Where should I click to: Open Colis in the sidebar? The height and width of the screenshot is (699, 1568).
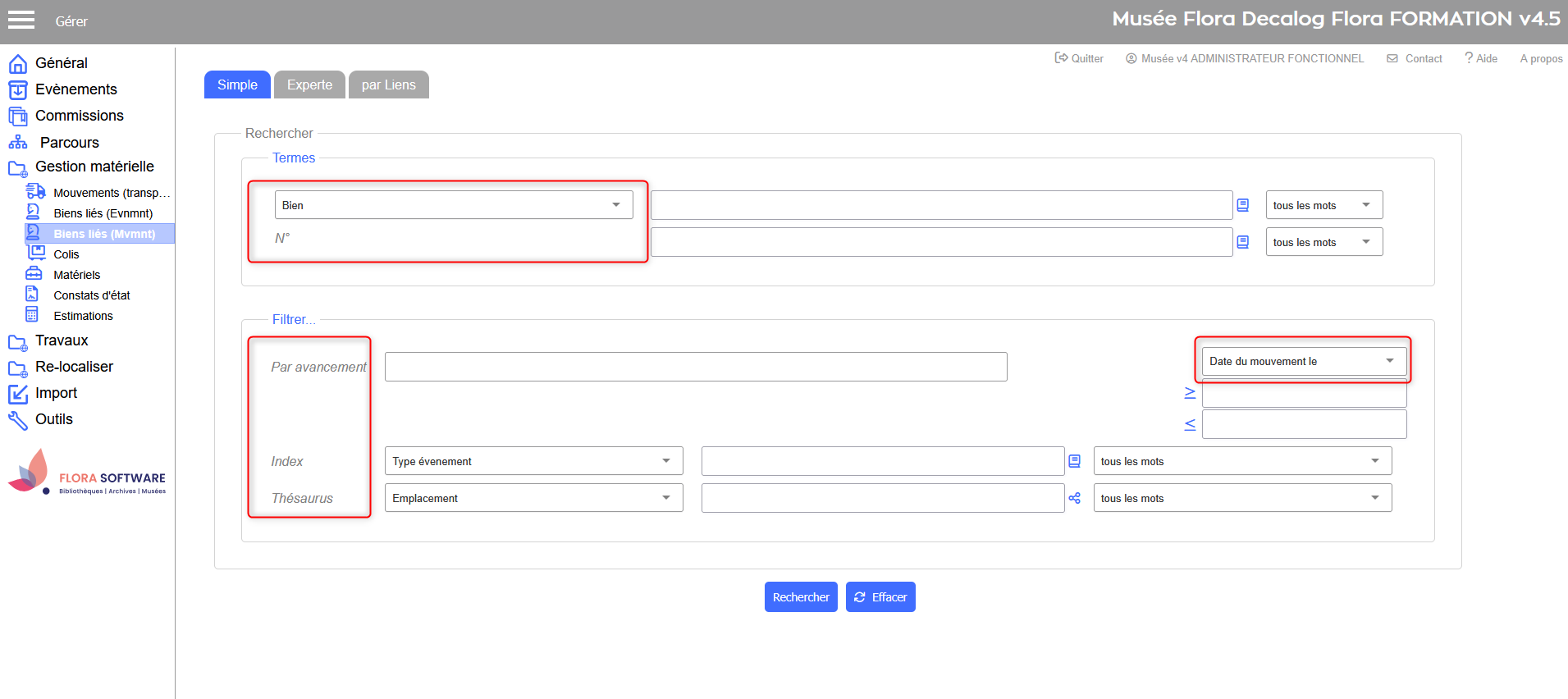(x=66, y=254)
